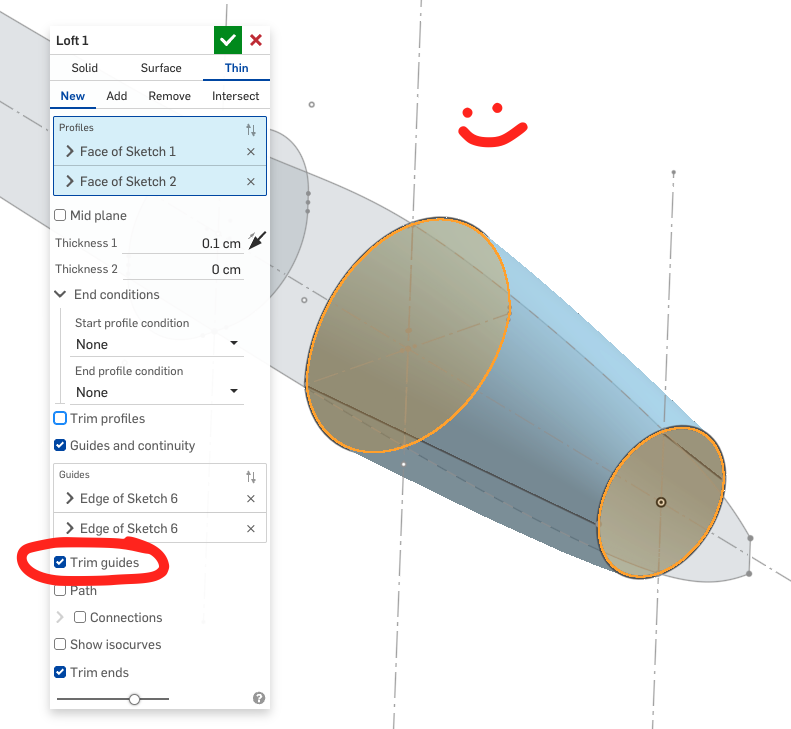Cancel Loft 1 with the red X
Screen dimensions: 791x729
256,40
